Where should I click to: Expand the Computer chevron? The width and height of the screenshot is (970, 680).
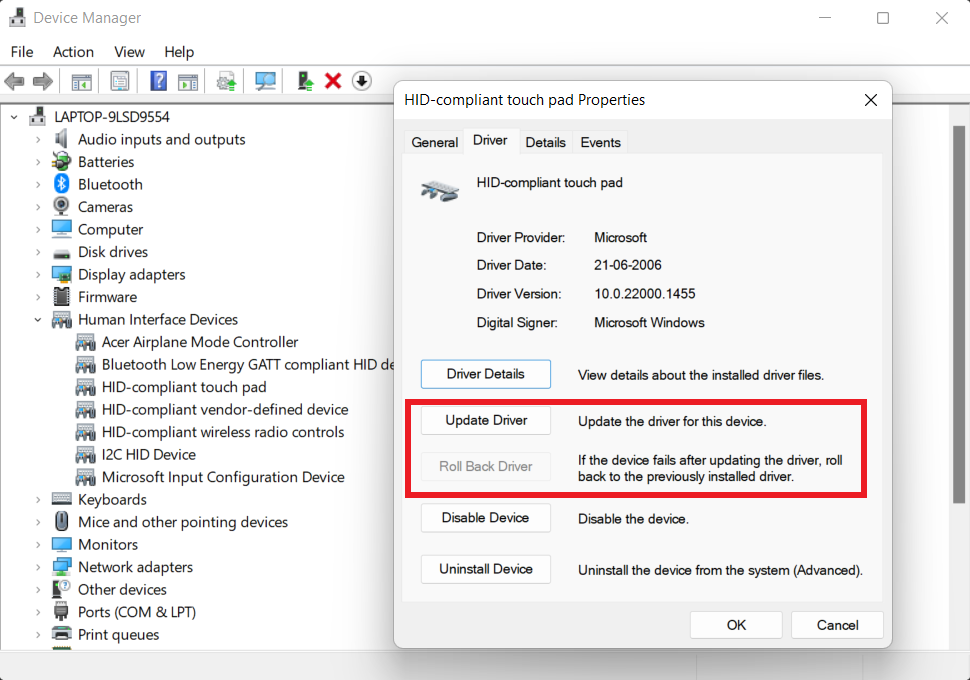tap(38, 229)
